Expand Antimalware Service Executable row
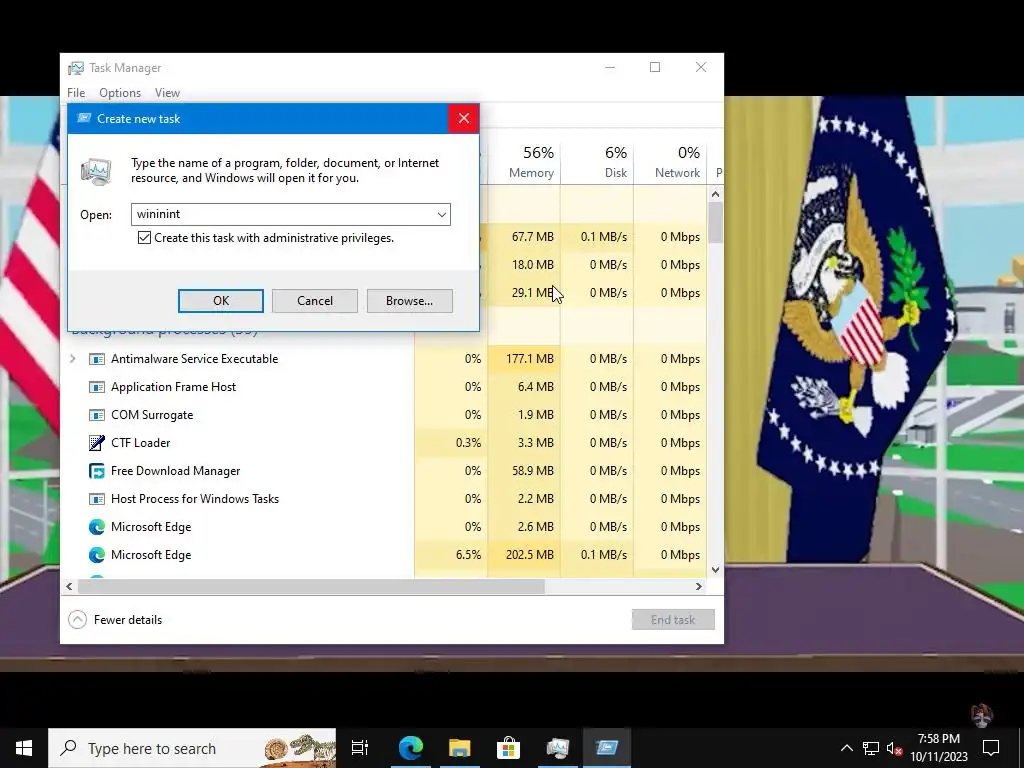1024x768 pixels. pos(72,359)
